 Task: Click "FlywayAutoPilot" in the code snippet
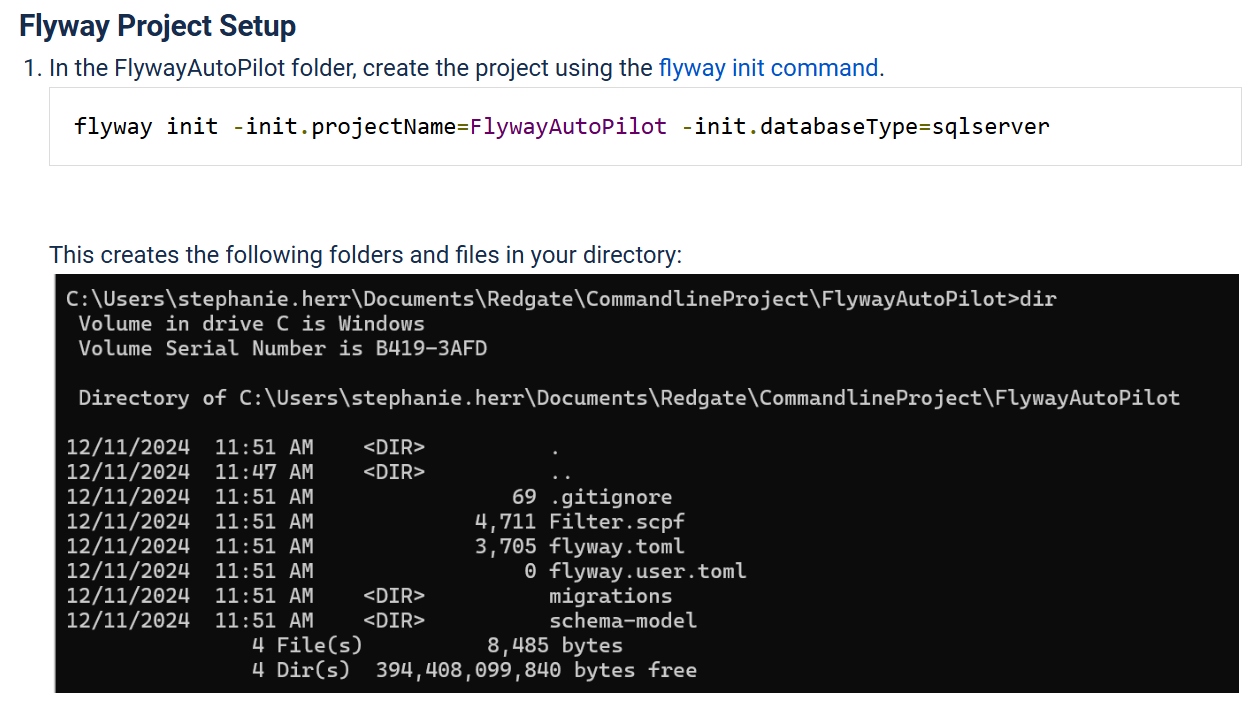tap(568, 127)
